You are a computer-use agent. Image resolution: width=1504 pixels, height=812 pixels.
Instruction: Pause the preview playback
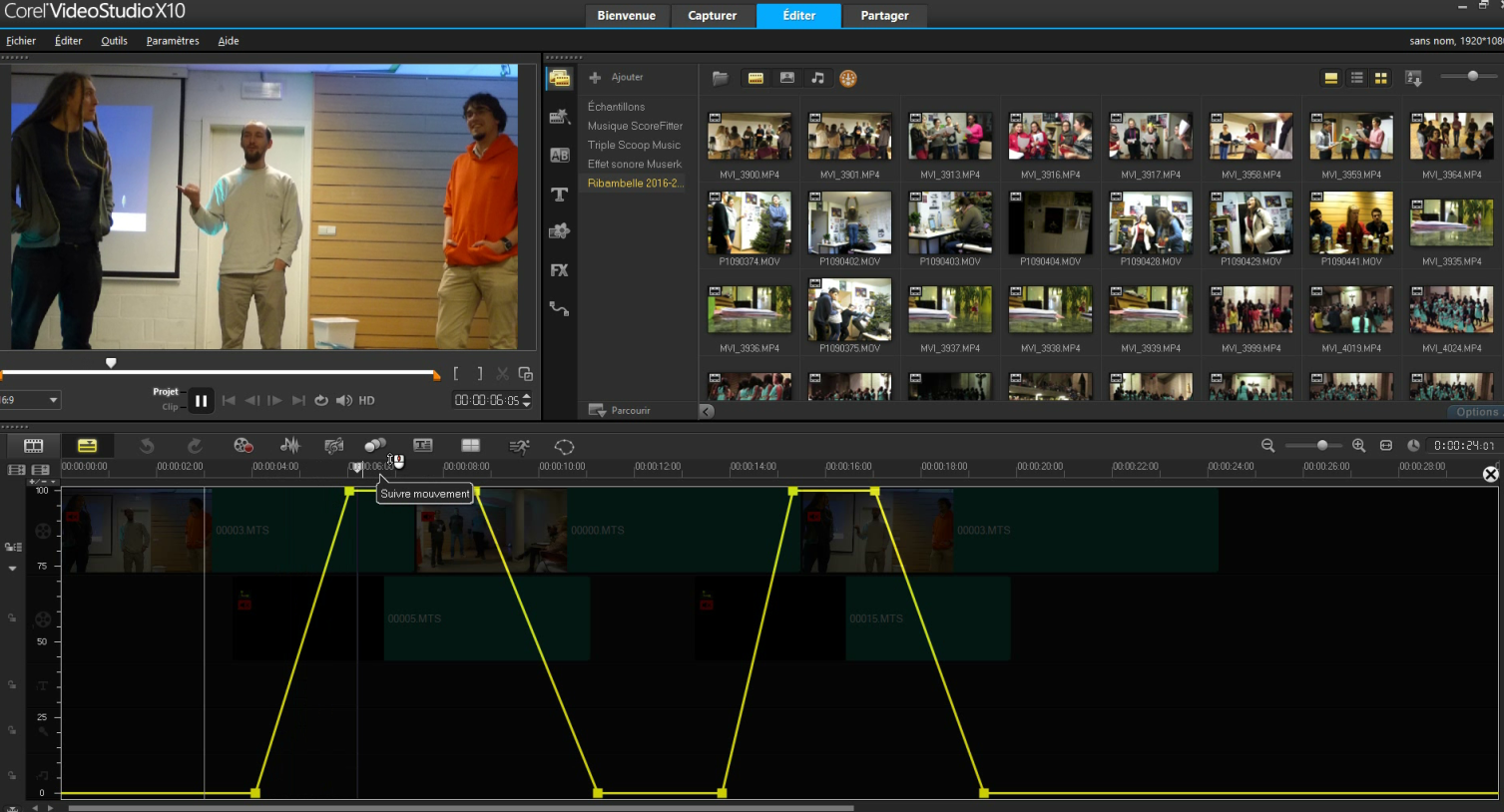point(201,400)
